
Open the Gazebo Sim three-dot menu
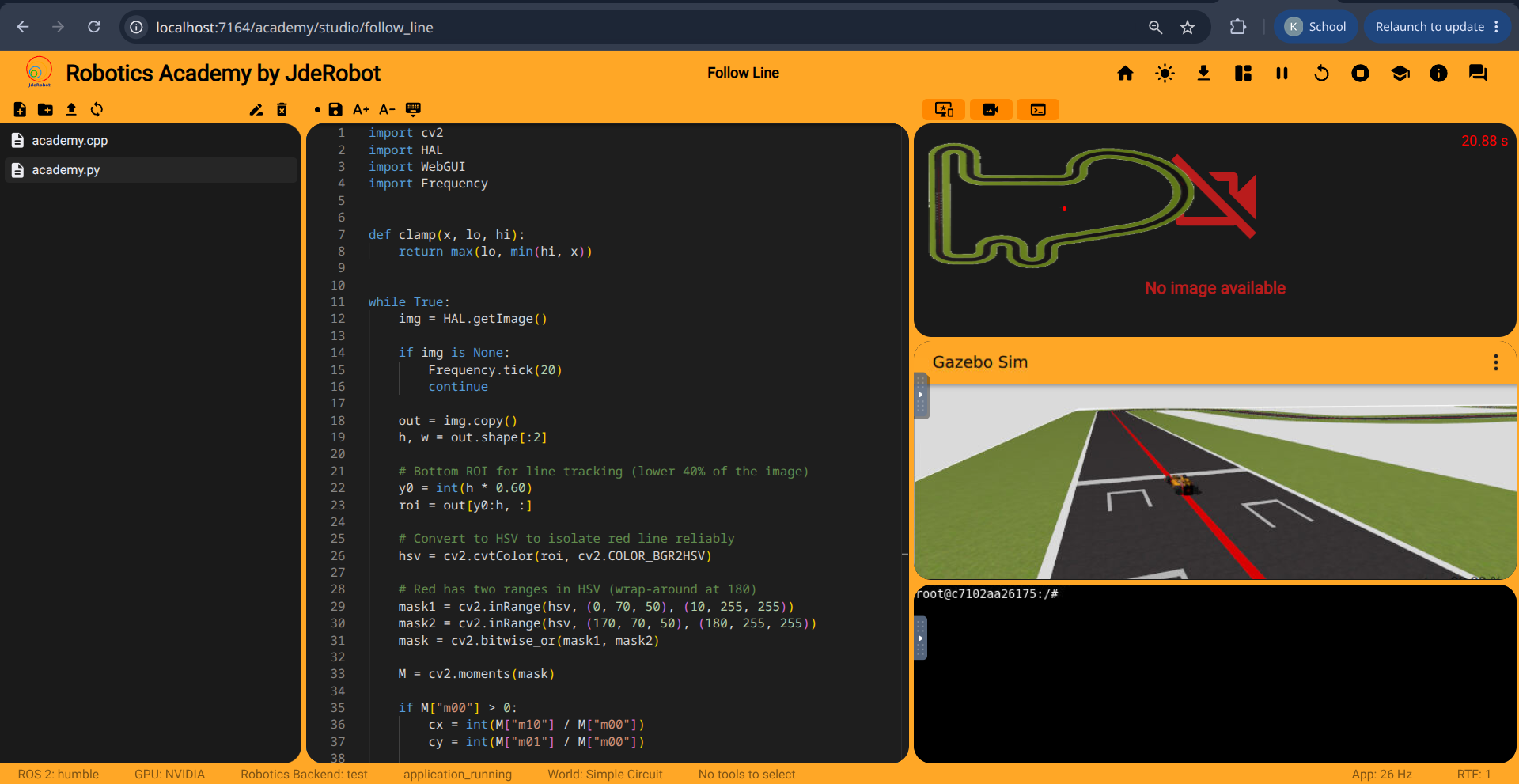tap(1495, 362)
